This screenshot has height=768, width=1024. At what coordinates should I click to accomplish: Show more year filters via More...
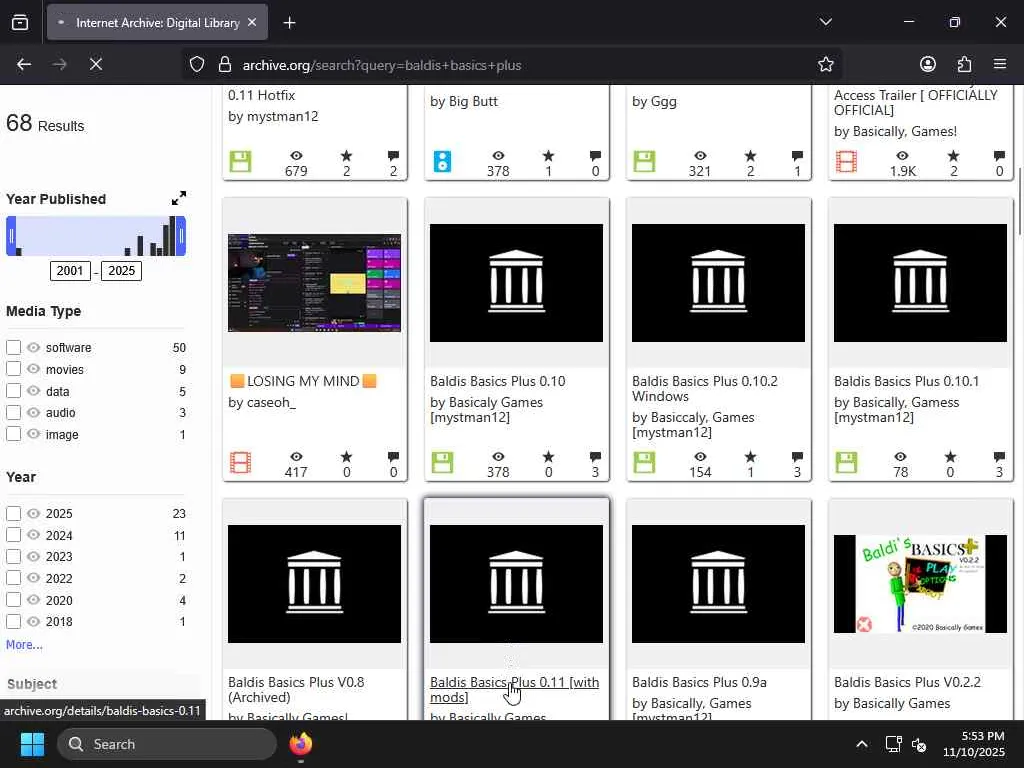(x=24, y=645)
